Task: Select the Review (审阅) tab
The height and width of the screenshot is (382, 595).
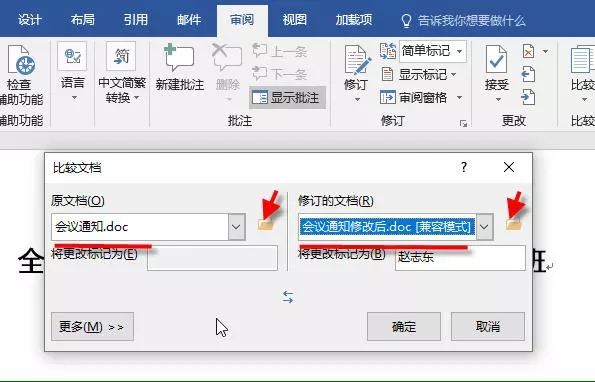Action: [x=242, y=20]
